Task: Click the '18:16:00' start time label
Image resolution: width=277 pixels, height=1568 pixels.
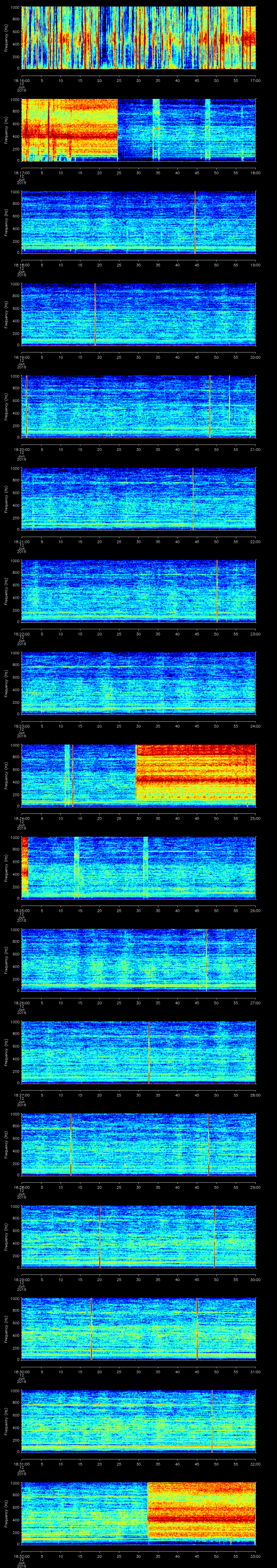Action: (x=21, y=80)
